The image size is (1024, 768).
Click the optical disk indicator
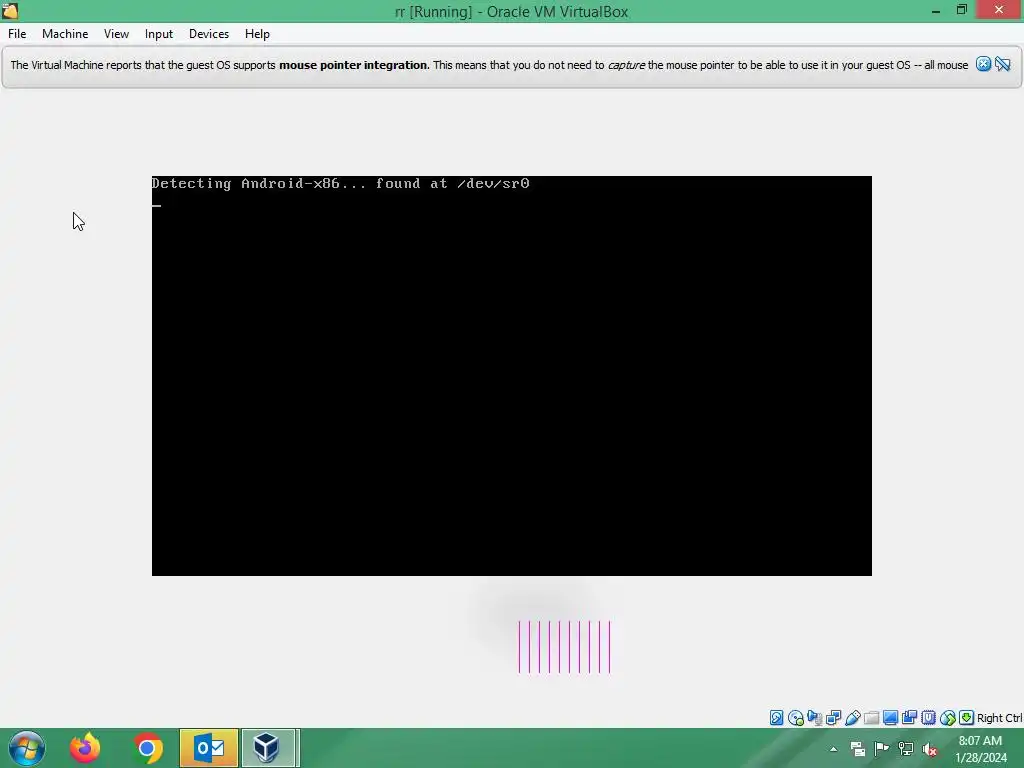(x=795, y=718)
